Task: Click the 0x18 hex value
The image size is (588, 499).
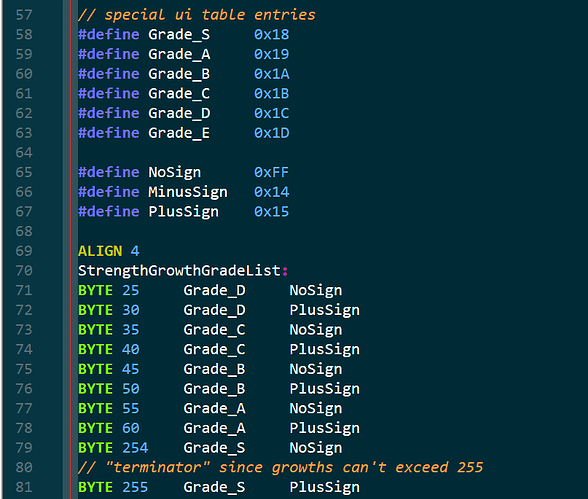Action: pyautogui.click(x=272, y=34)
